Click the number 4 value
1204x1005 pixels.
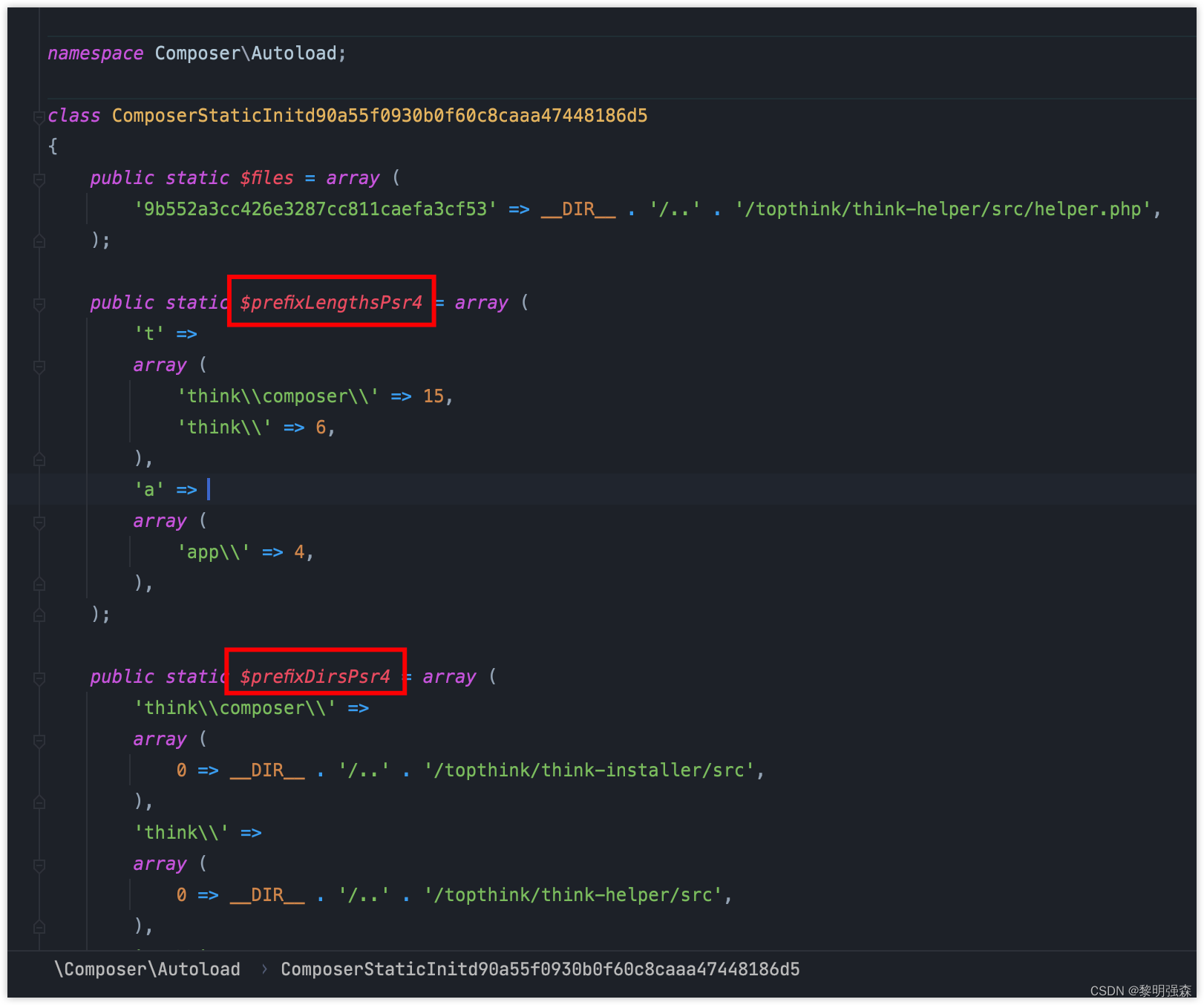click(299, 552)
